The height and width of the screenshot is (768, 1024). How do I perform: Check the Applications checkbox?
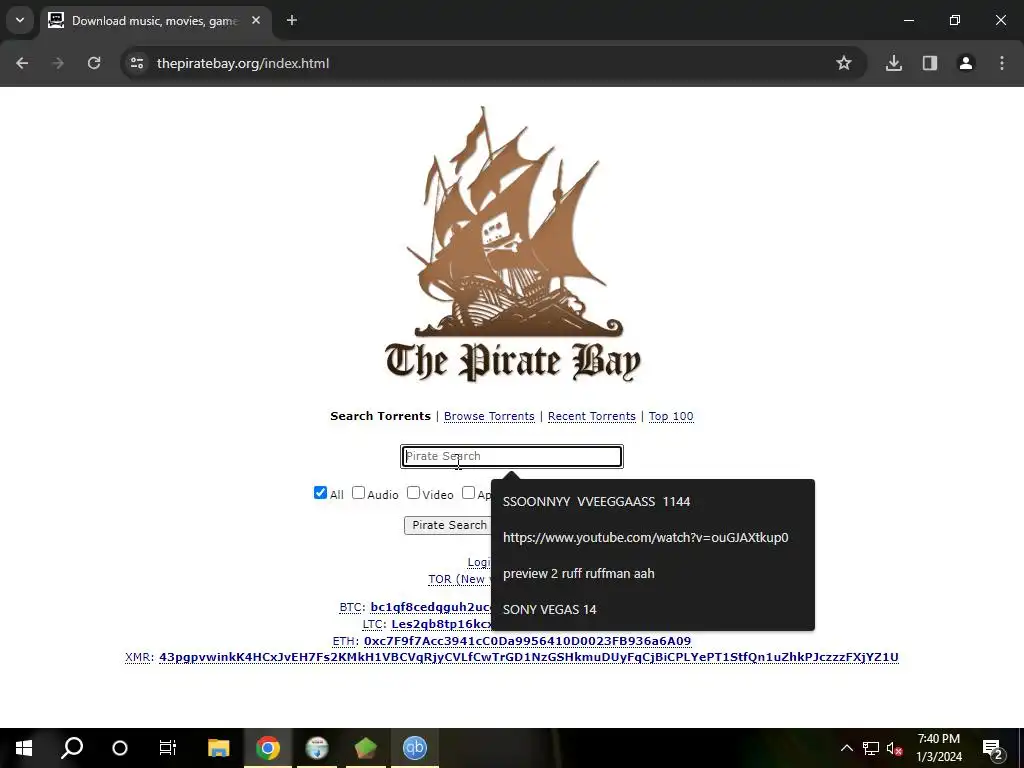(x=468, y=492)
